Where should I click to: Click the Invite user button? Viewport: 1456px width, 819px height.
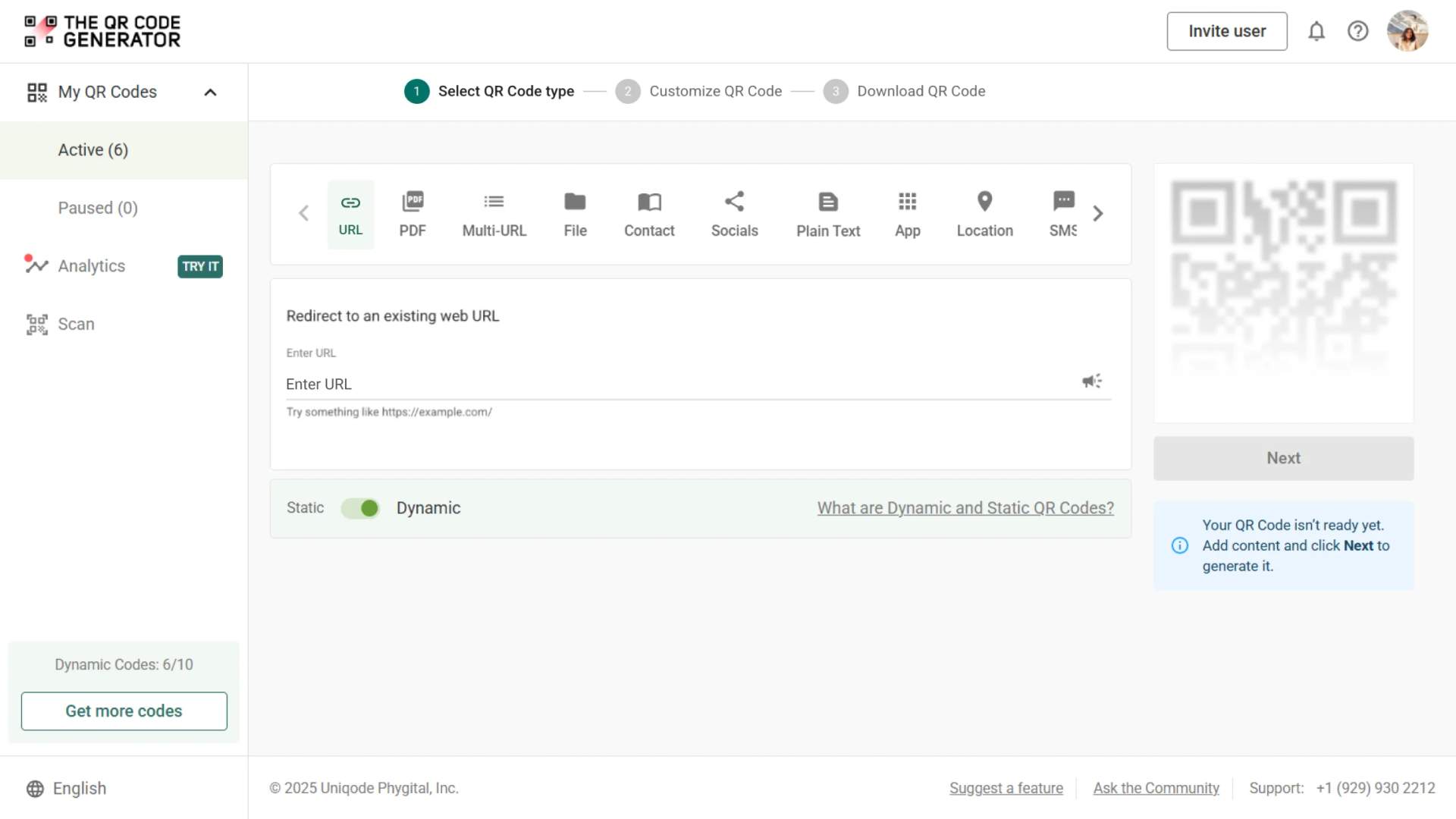click(x=1226, y=31)
